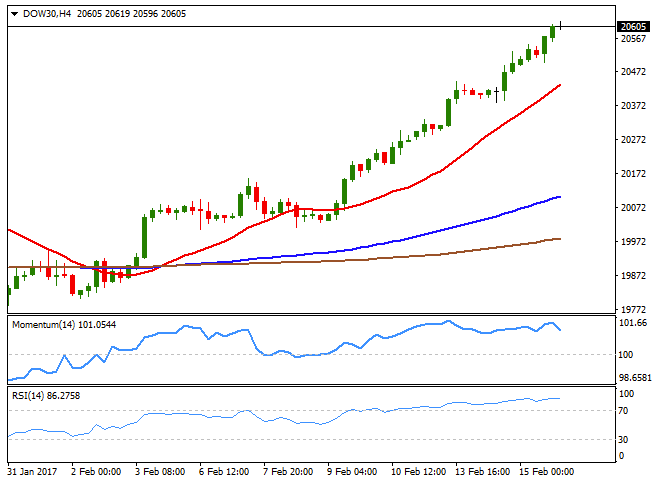Viewport: 668px width, 486px height.
Task: Click the current price label 20605
Action: pos(633,26)
